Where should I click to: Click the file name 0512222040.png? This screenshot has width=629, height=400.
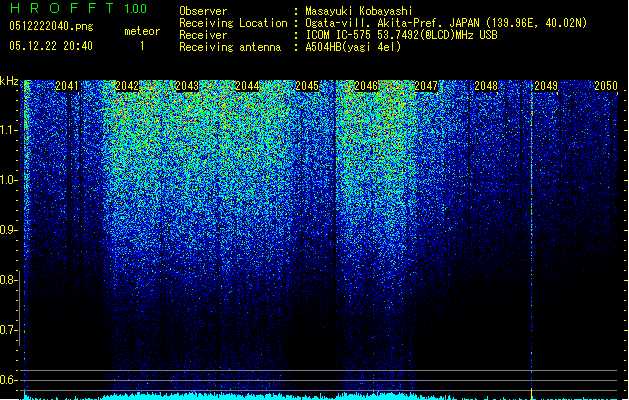[51, 27]
